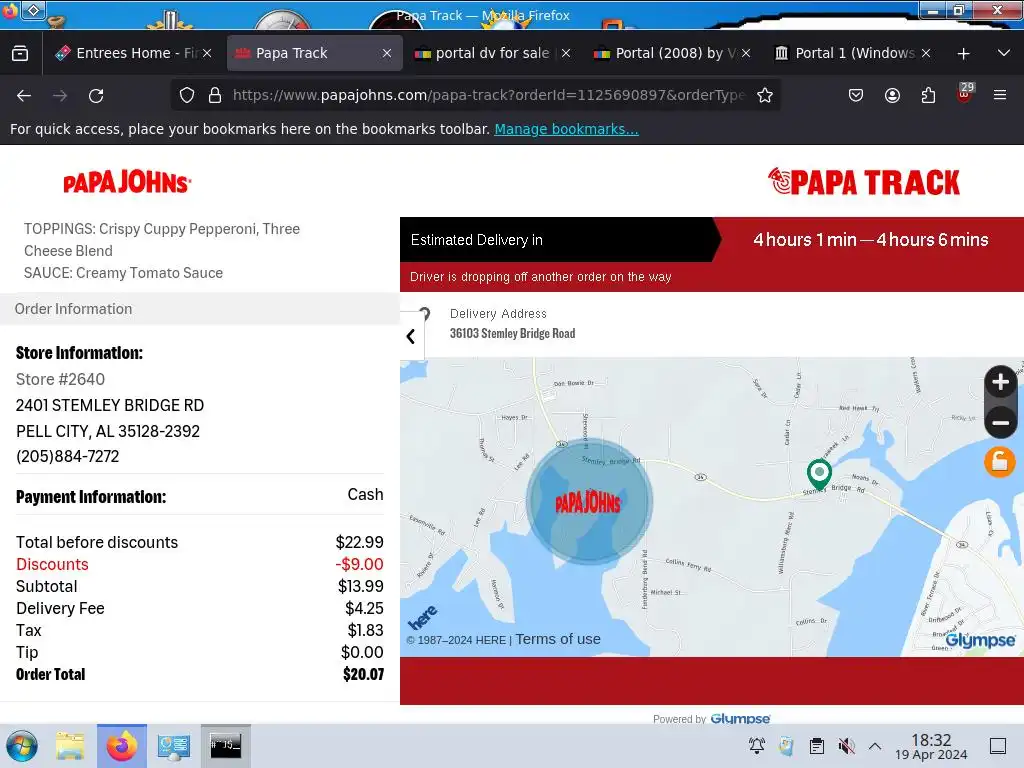Collapse the order details side panel arrow
This screenshot has width=1024, height=768.
411,336
